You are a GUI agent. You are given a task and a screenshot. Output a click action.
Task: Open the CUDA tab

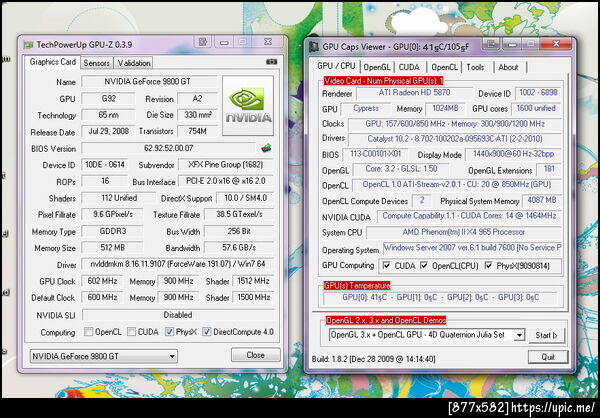point(409,67)
